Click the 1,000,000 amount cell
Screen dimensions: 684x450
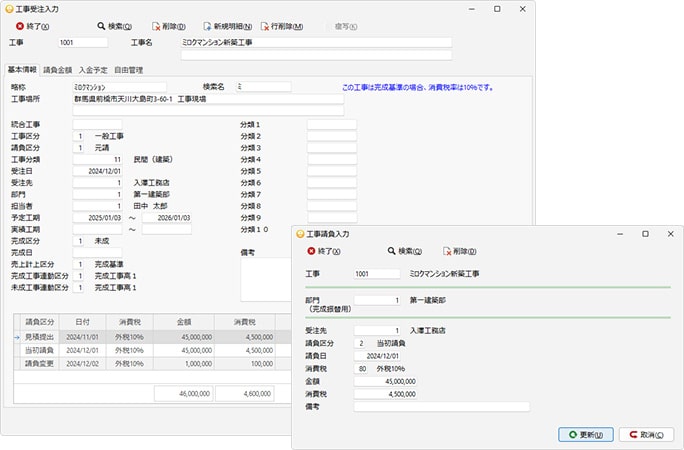[x=184, y=364]
